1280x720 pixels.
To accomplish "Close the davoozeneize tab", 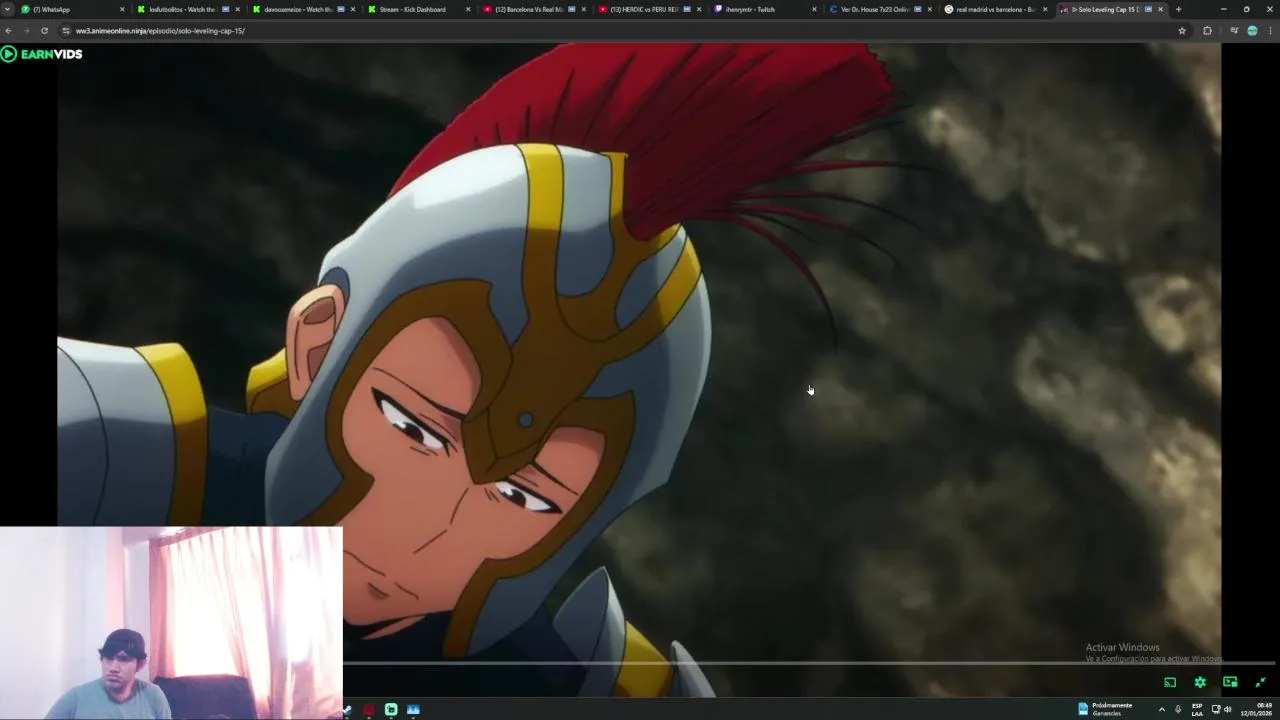I will pyautogui.click(x=352, y=9).
